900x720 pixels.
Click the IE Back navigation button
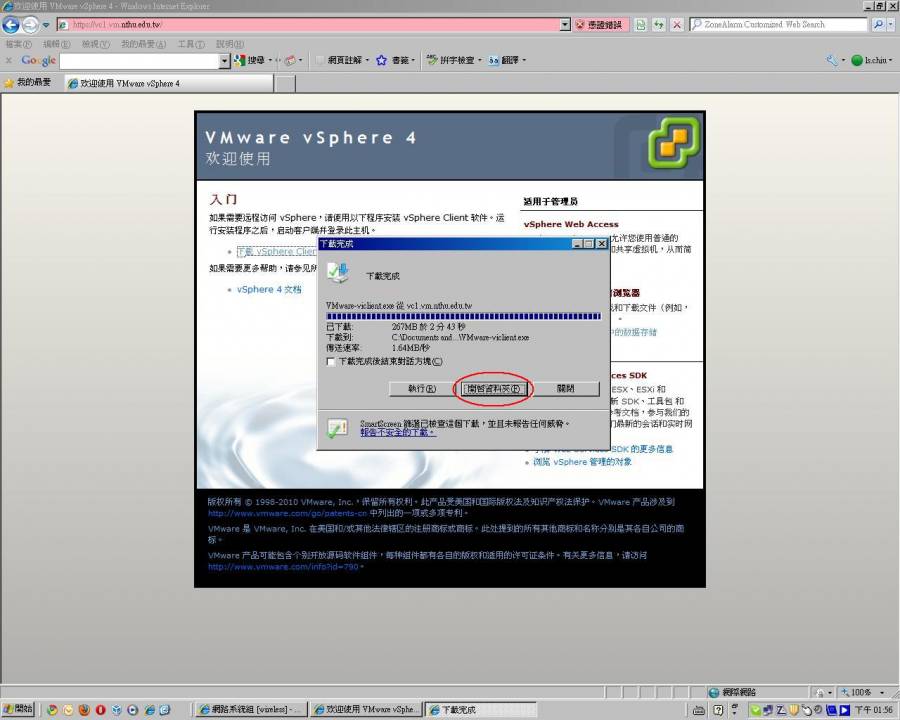pyautogui.click(x=11, y=25)
